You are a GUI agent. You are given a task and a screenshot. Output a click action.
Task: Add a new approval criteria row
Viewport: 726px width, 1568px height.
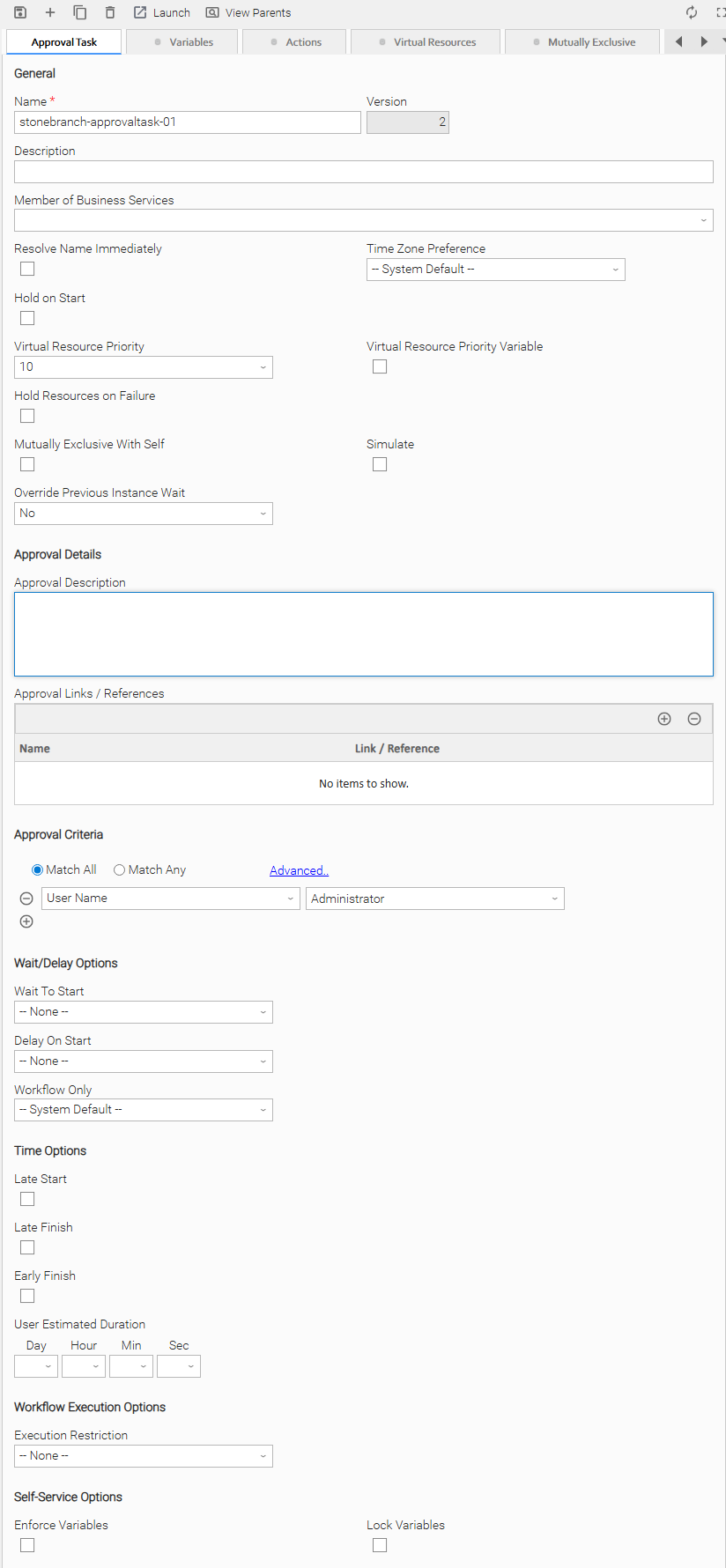(26, 921)
